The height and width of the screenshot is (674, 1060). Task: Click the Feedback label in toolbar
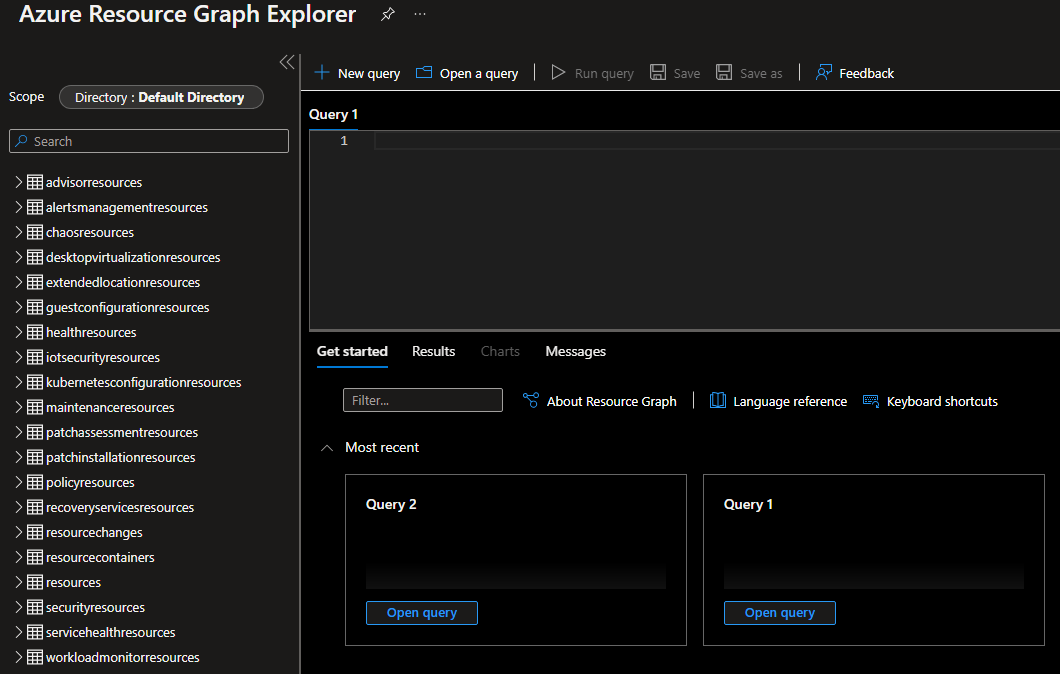point(866,73)
